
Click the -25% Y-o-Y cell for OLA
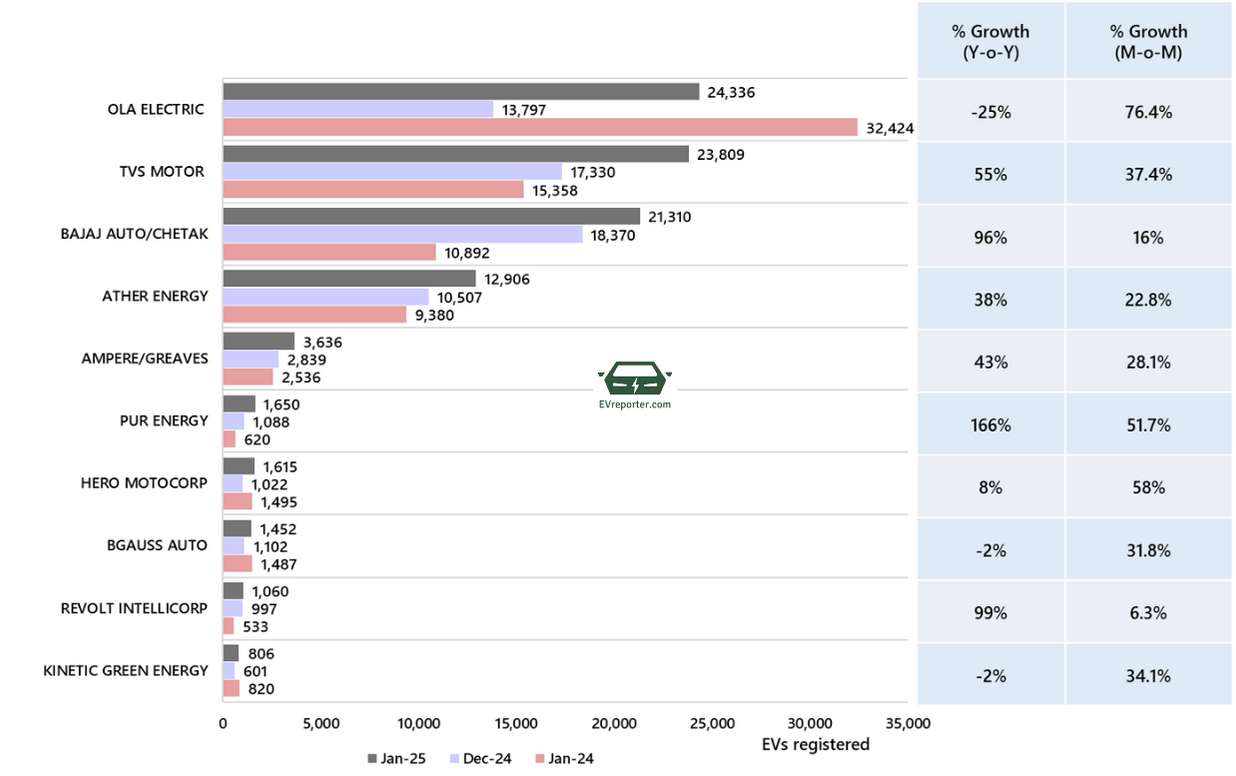pos(990,112)
